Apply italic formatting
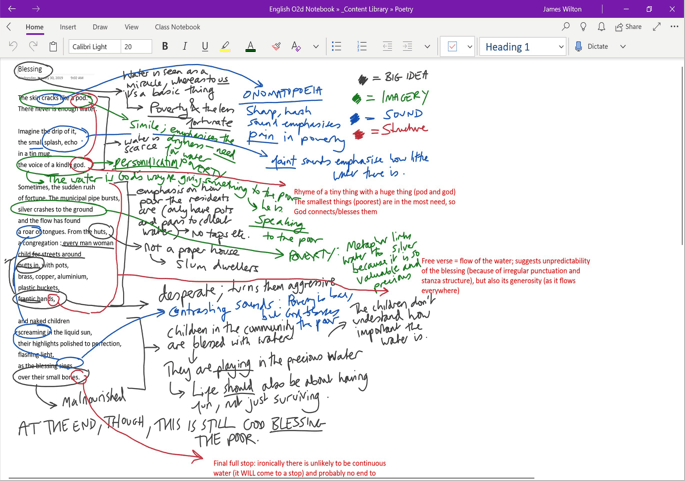 pyautogui.click(x=185, y=47)
